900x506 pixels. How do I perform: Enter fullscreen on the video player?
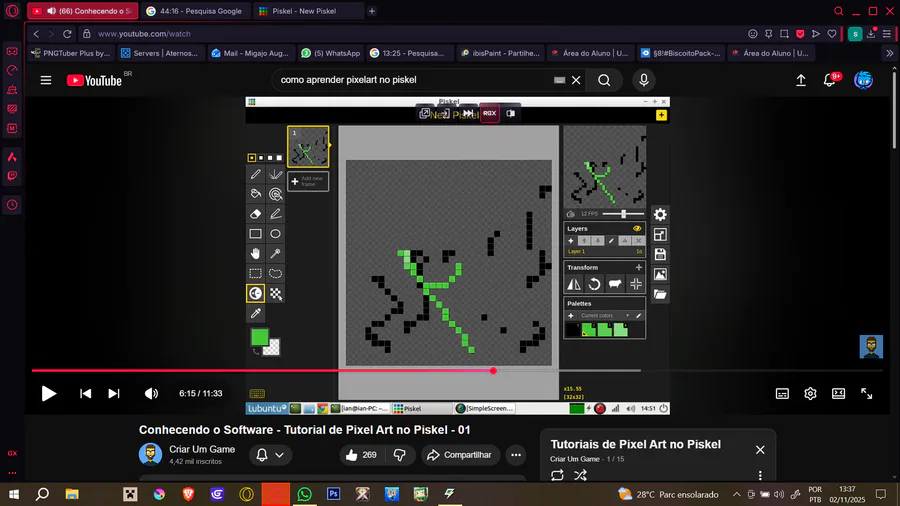tap(866, 394)
